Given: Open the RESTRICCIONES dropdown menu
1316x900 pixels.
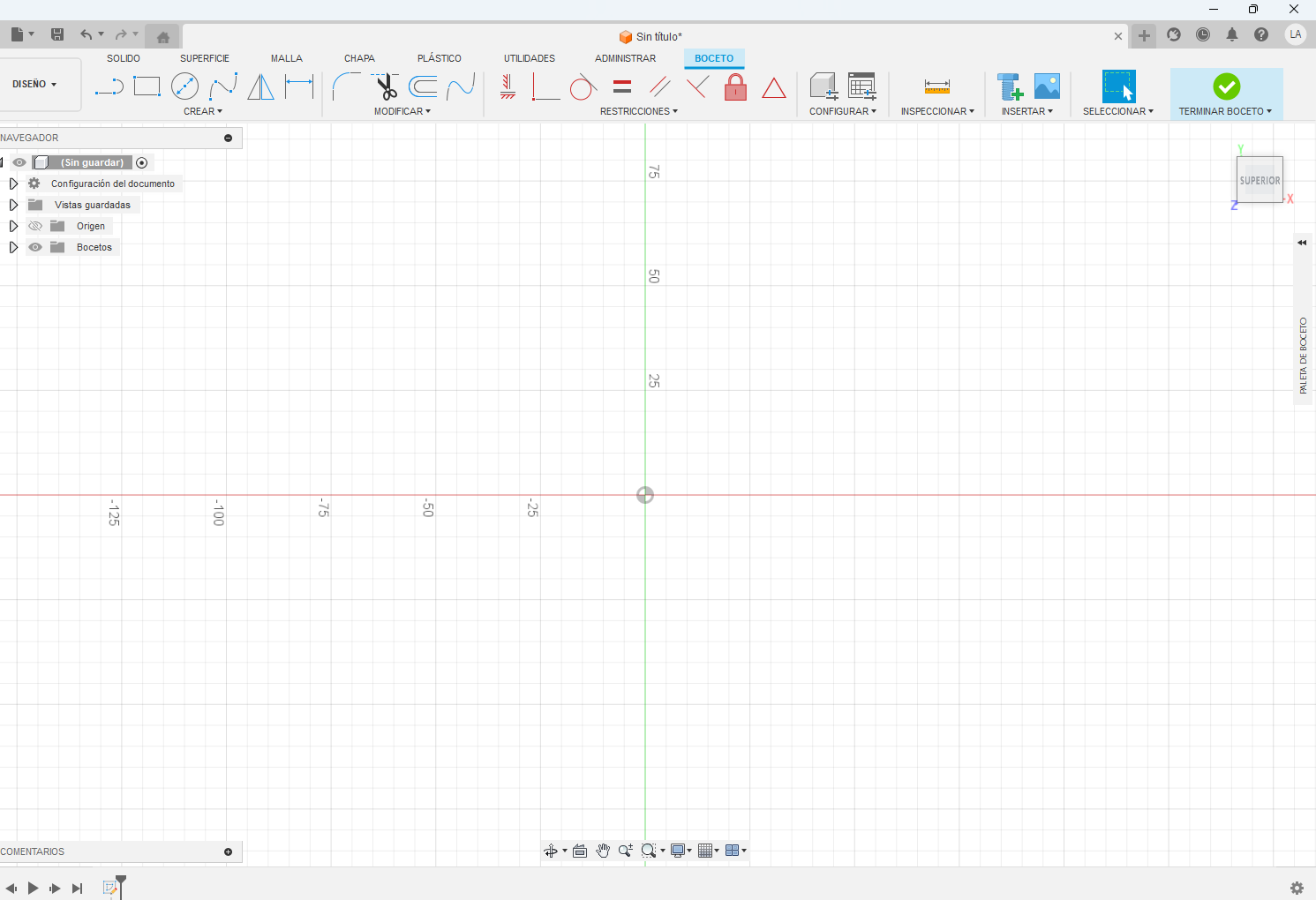Looking at the screenshot, I should tap(639, 111).
